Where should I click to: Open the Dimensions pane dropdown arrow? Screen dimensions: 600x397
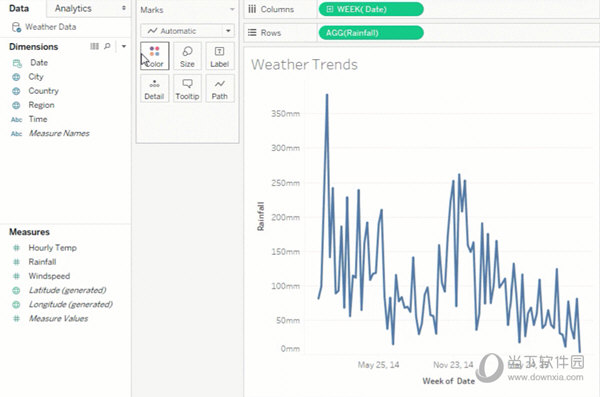coord(124,46)
